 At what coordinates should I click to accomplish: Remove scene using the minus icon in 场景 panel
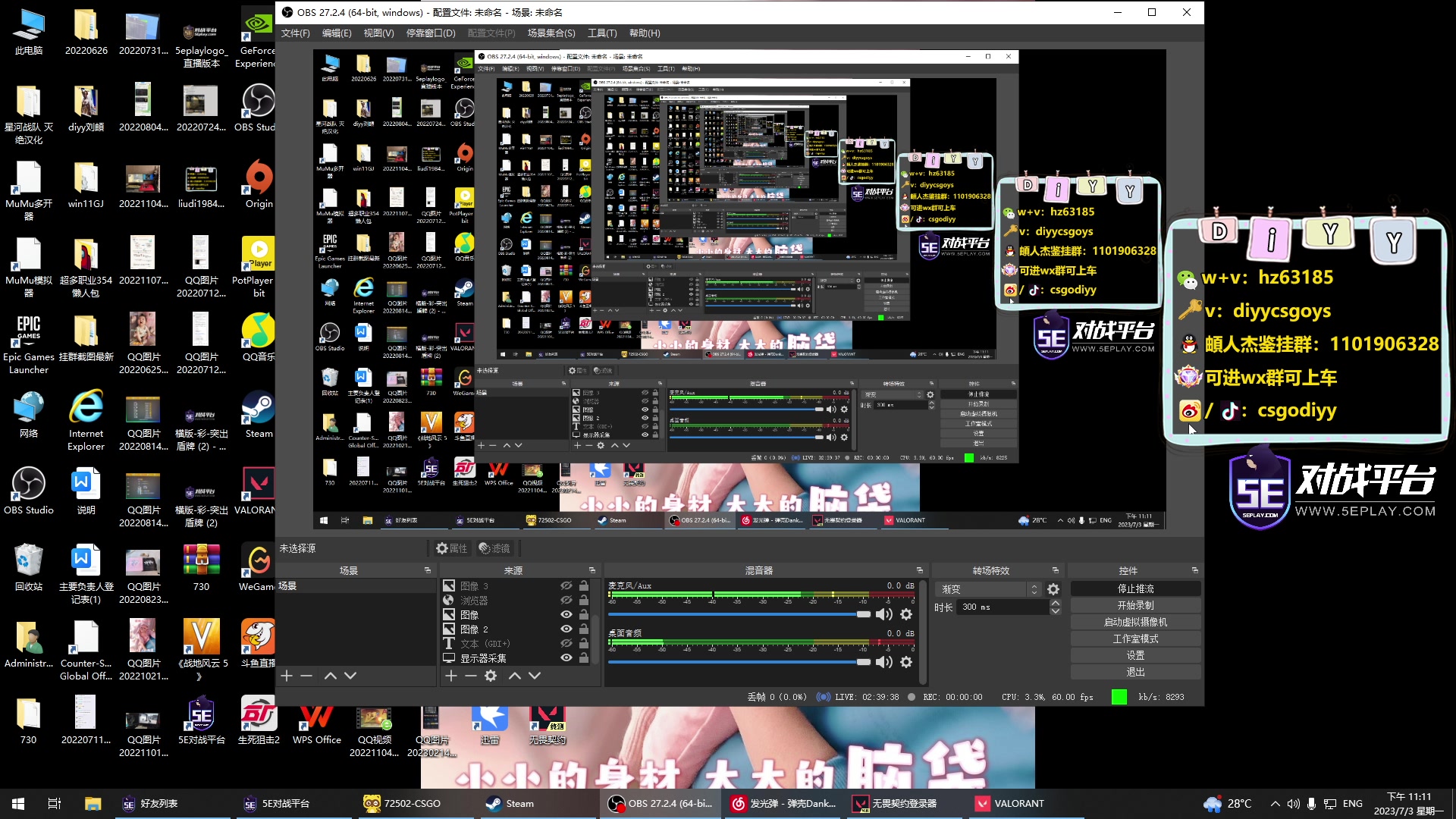[x=306, y=676]
